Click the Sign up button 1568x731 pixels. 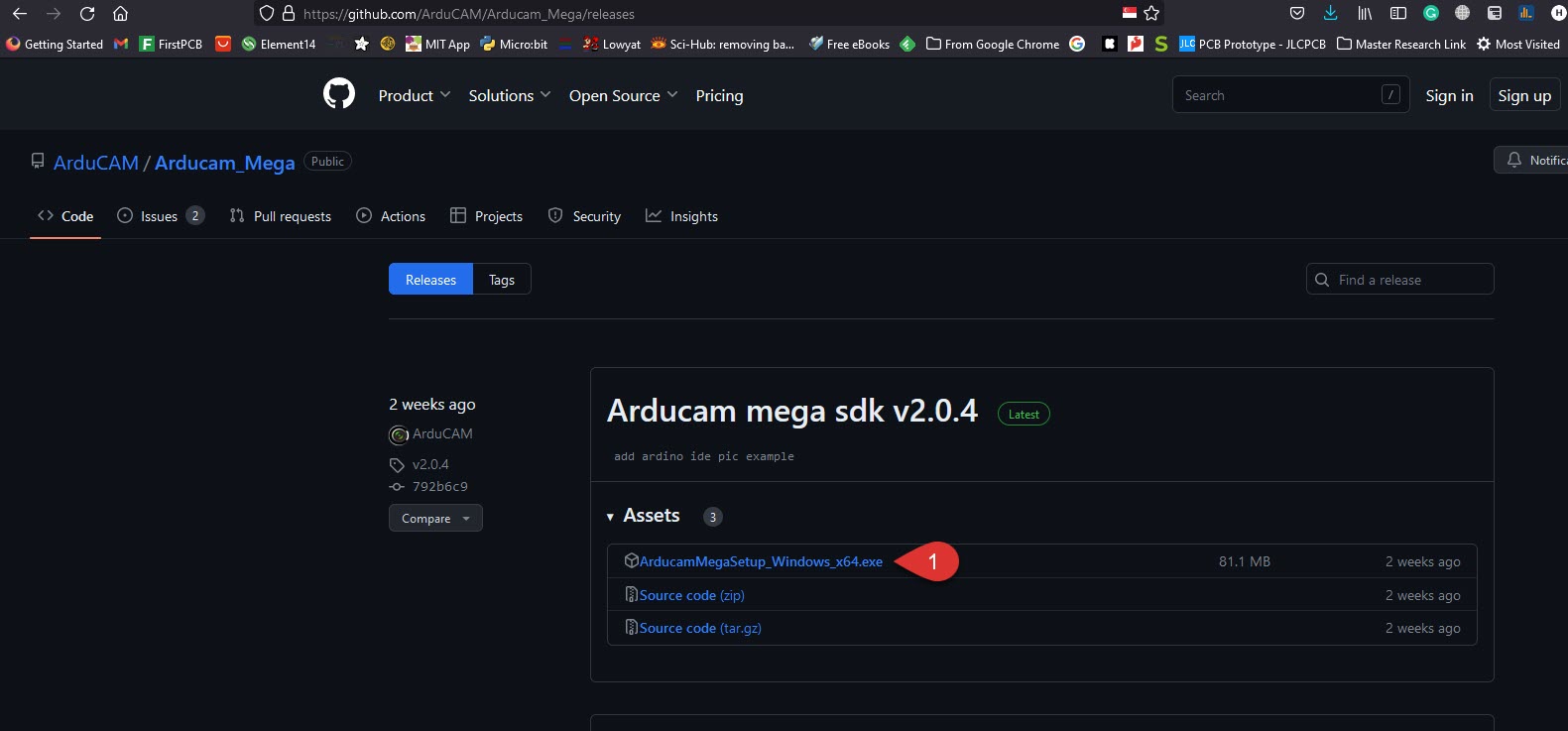pos(1523,95)
